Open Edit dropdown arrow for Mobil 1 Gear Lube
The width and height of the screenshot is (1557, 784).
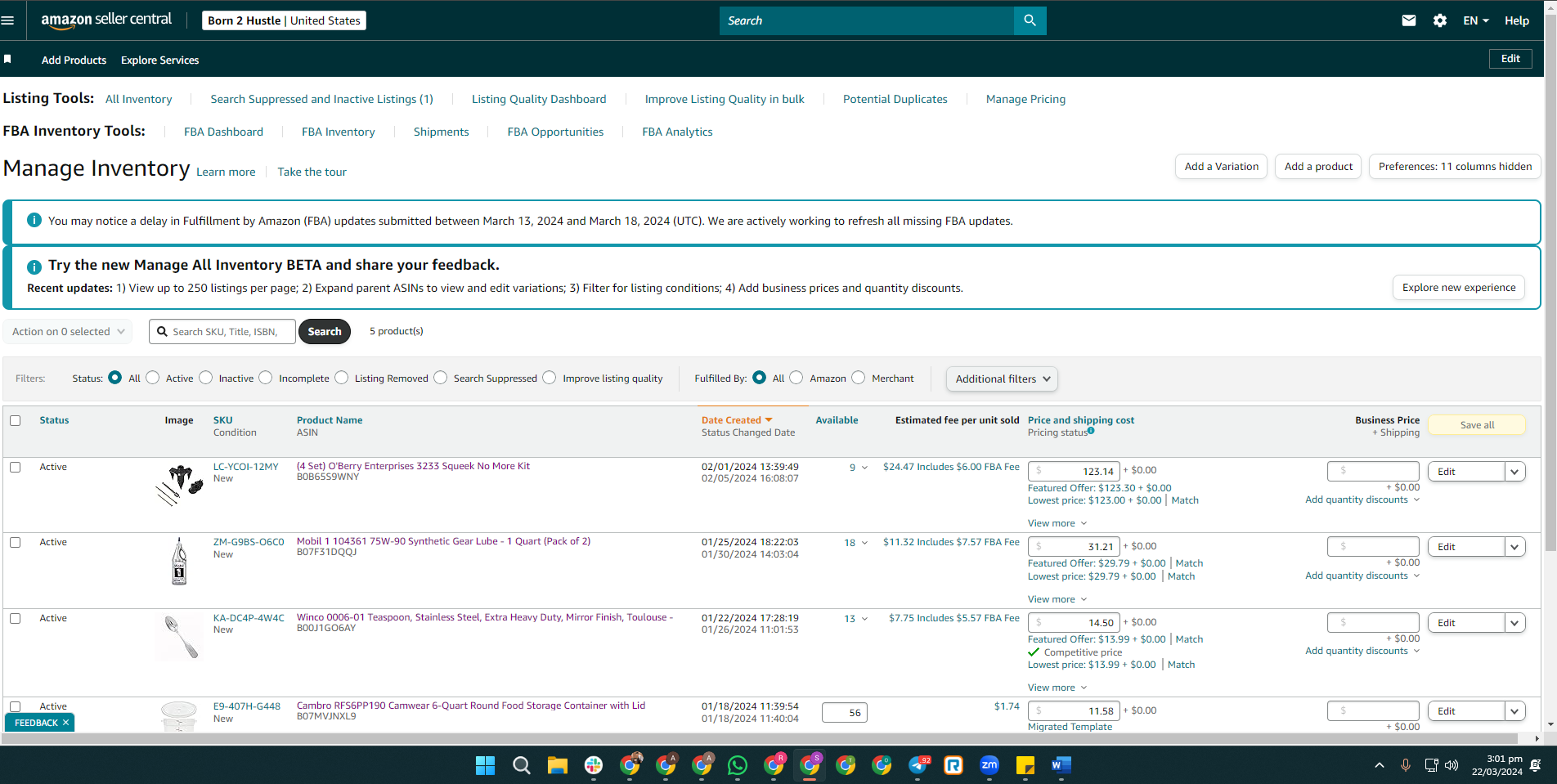[x=1514, y=547]
